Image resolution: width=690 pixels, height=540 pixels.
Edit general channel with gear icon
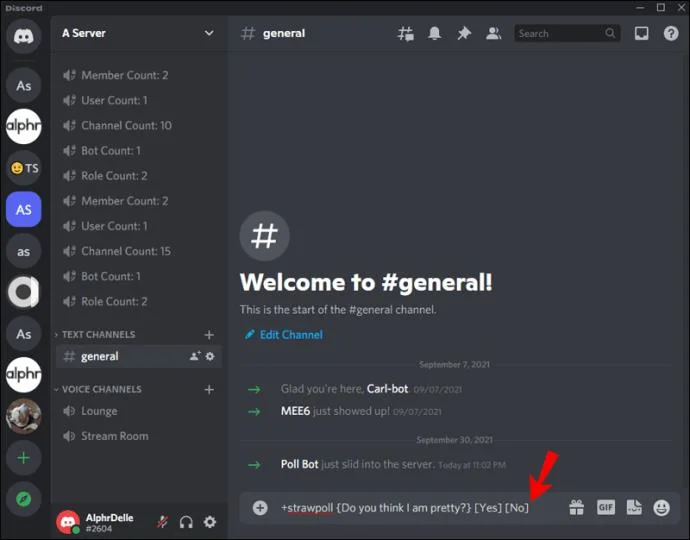pos(210,356)
